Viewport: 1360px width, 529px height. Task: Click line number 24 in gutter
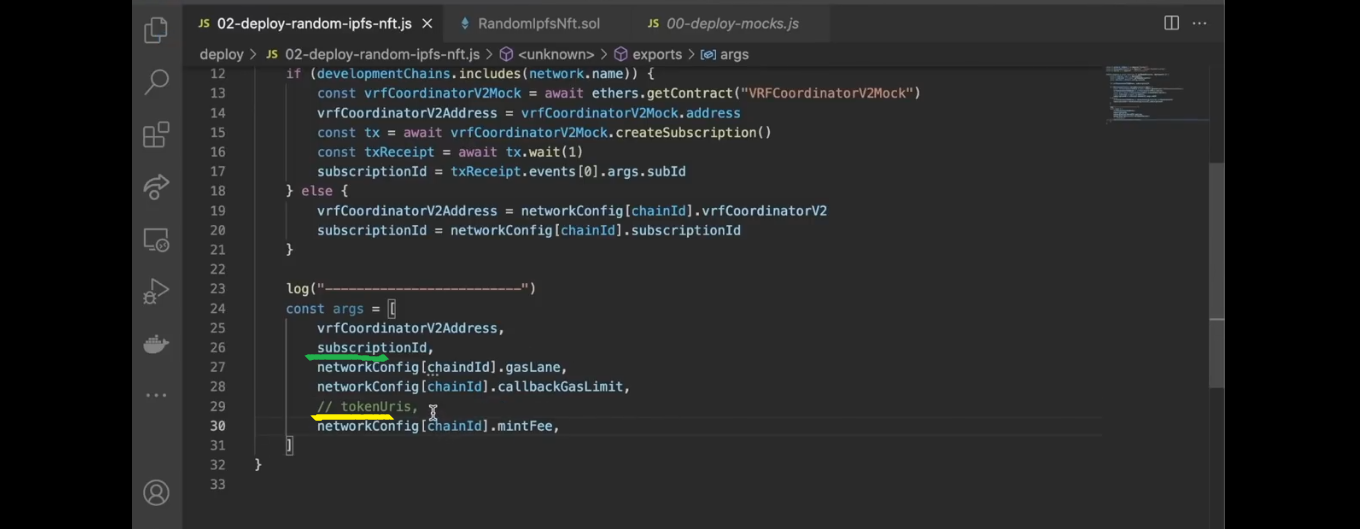217,308
